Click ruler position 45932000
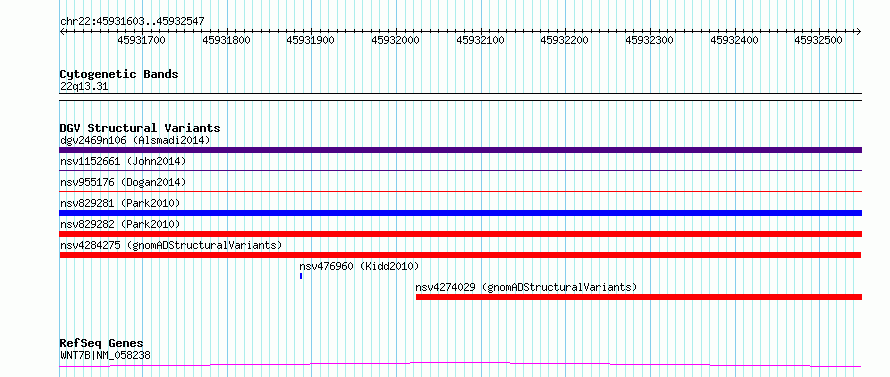 396,40
